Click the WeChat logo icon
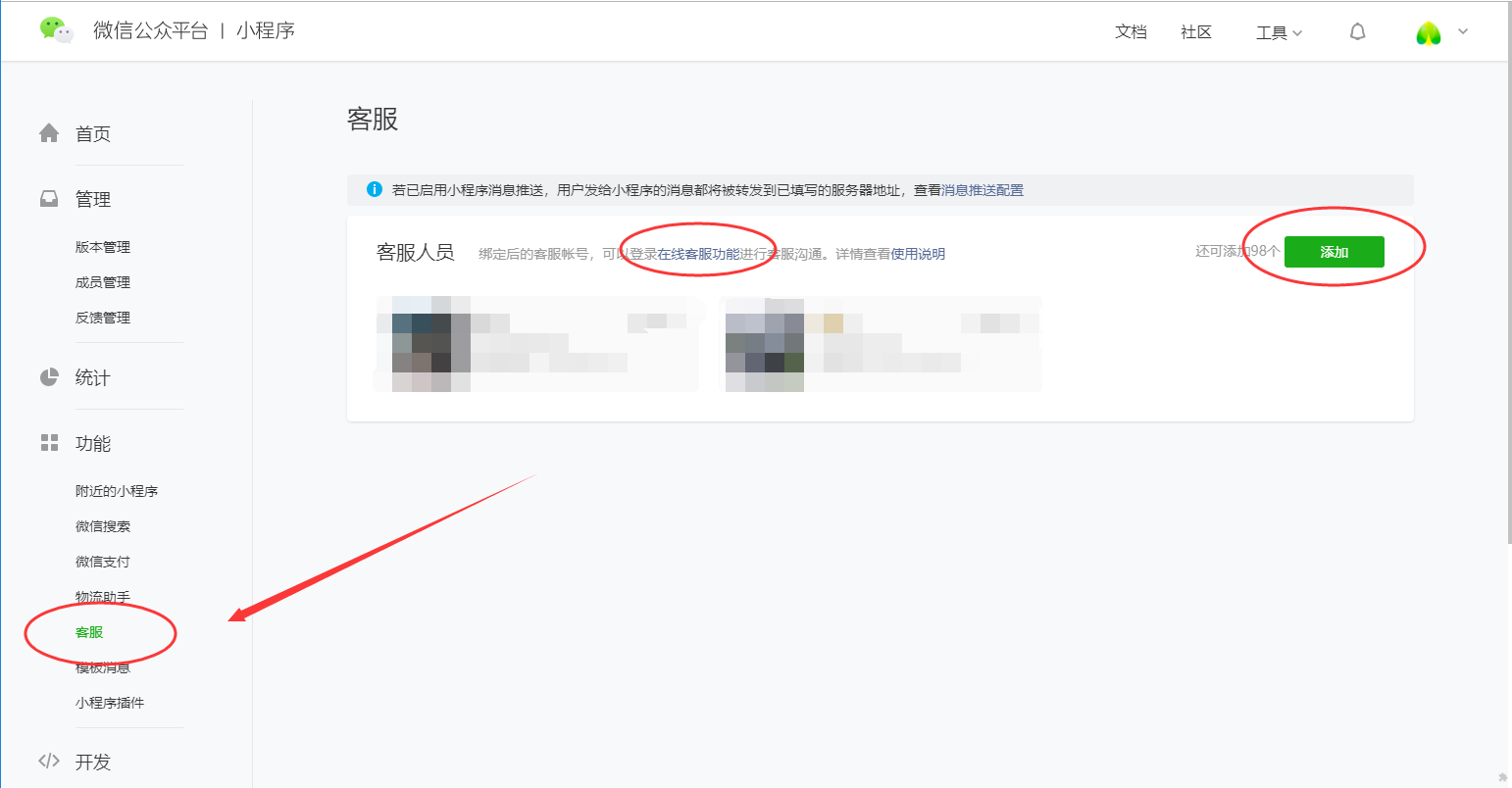The image size is (1512, 788). click(x=57, y=30)
